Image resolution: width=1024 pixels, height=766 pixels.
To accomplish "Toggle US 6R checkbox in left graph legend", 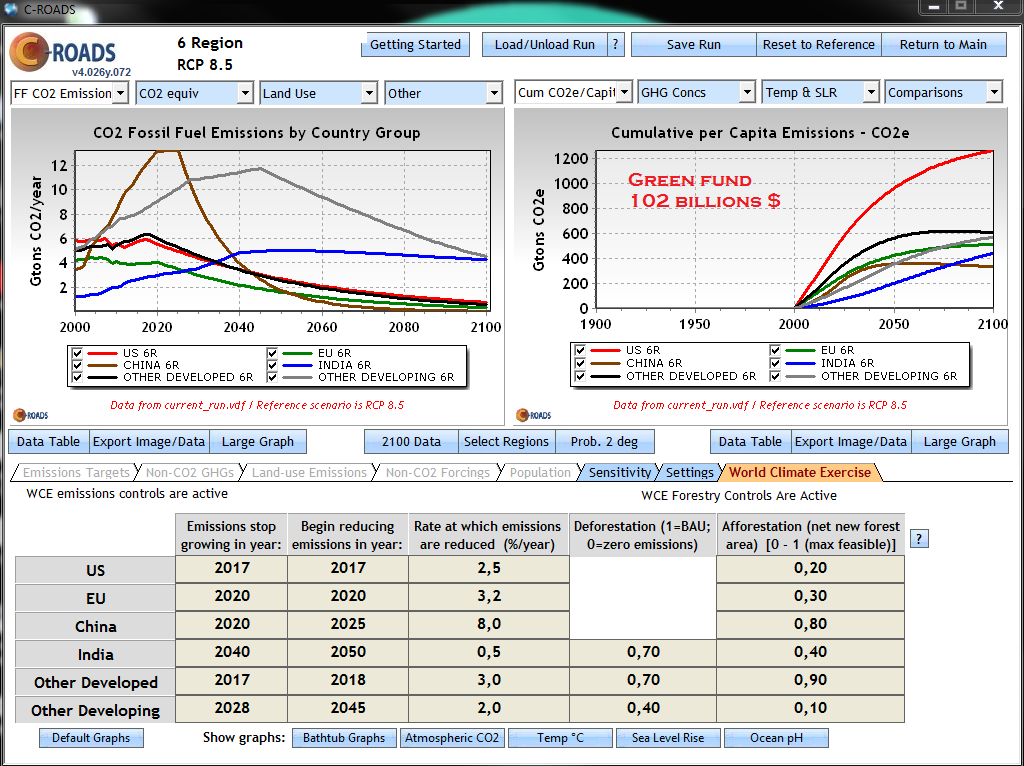I will point(77,353).
